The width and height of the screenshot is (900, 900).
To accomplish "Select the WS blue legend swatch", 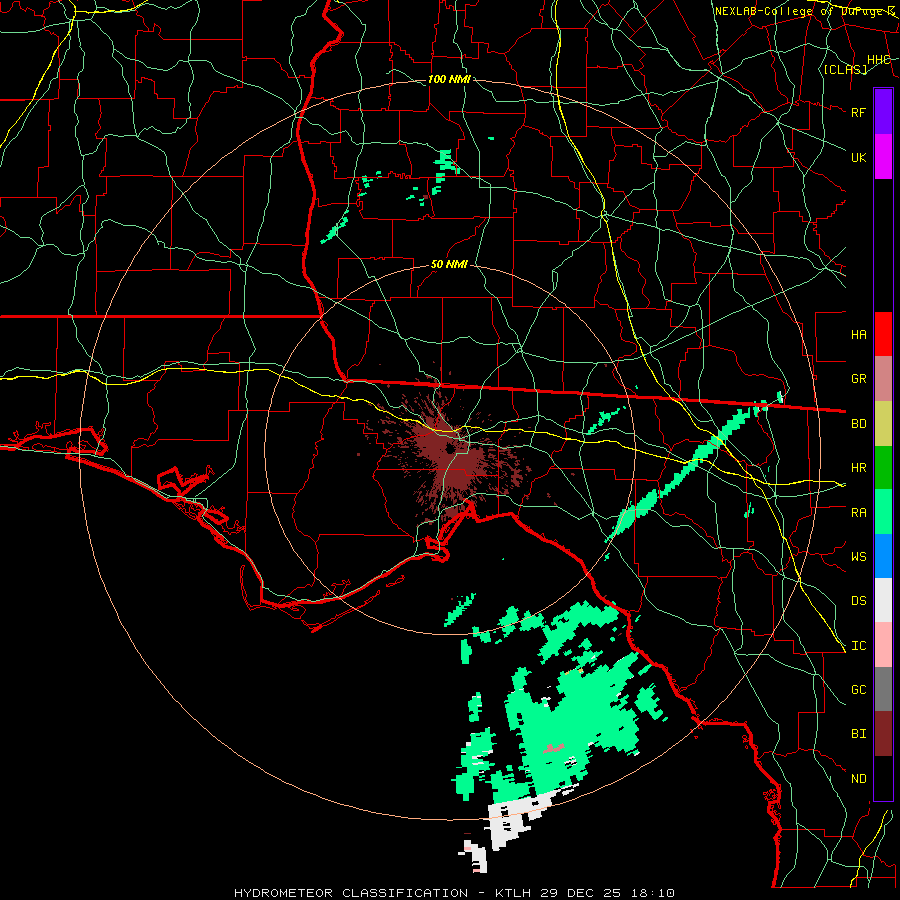I will (883, 556).
